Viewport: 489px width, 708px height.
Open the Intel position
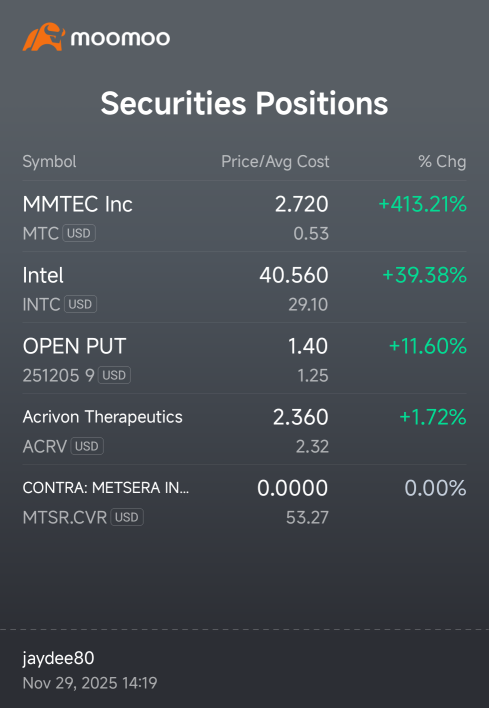click(x=244, y=287)
